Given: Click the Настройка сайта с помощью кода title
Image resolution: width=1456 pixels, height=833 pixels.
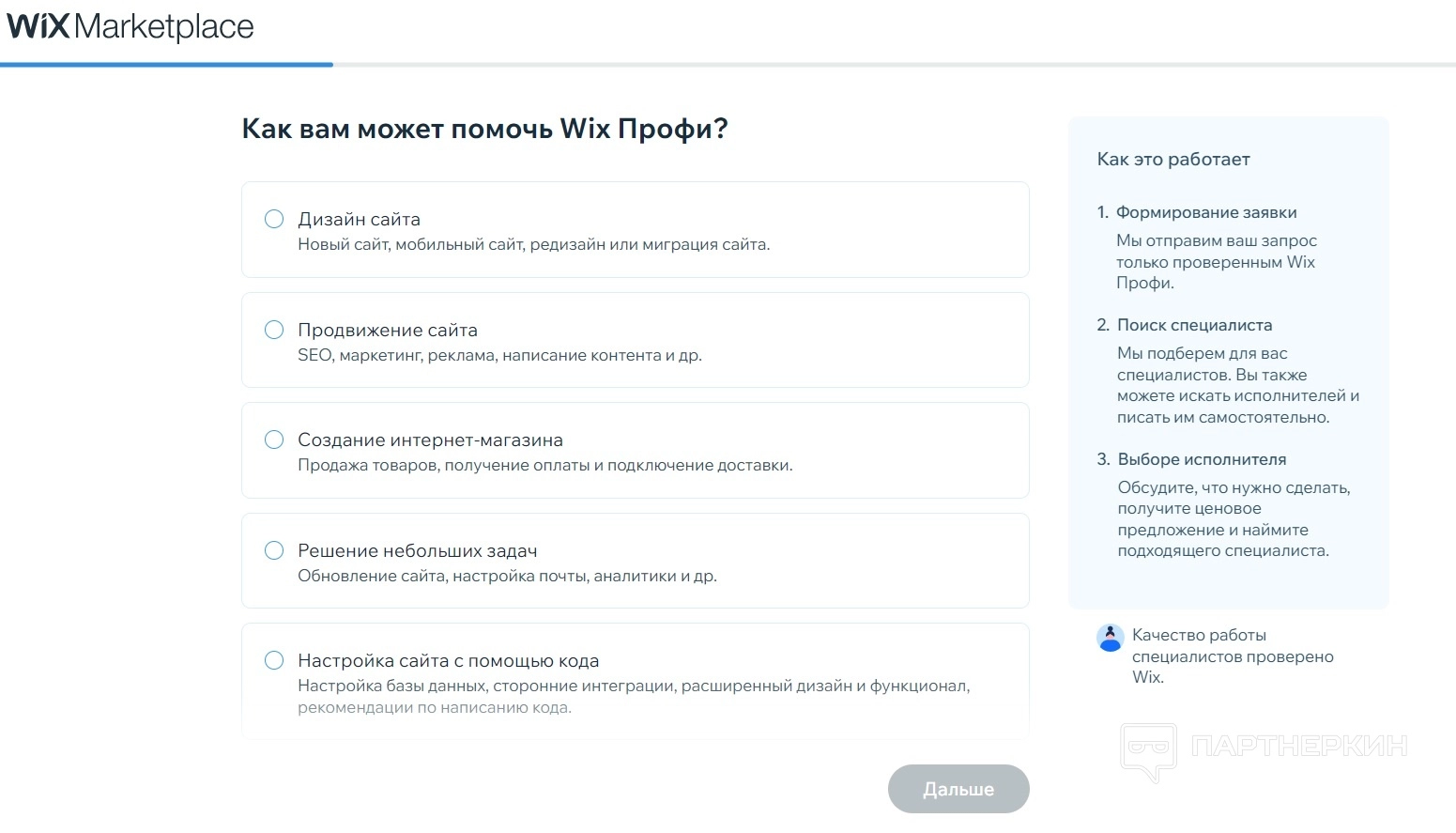Looking at the screenshot, I should [448, 660].
